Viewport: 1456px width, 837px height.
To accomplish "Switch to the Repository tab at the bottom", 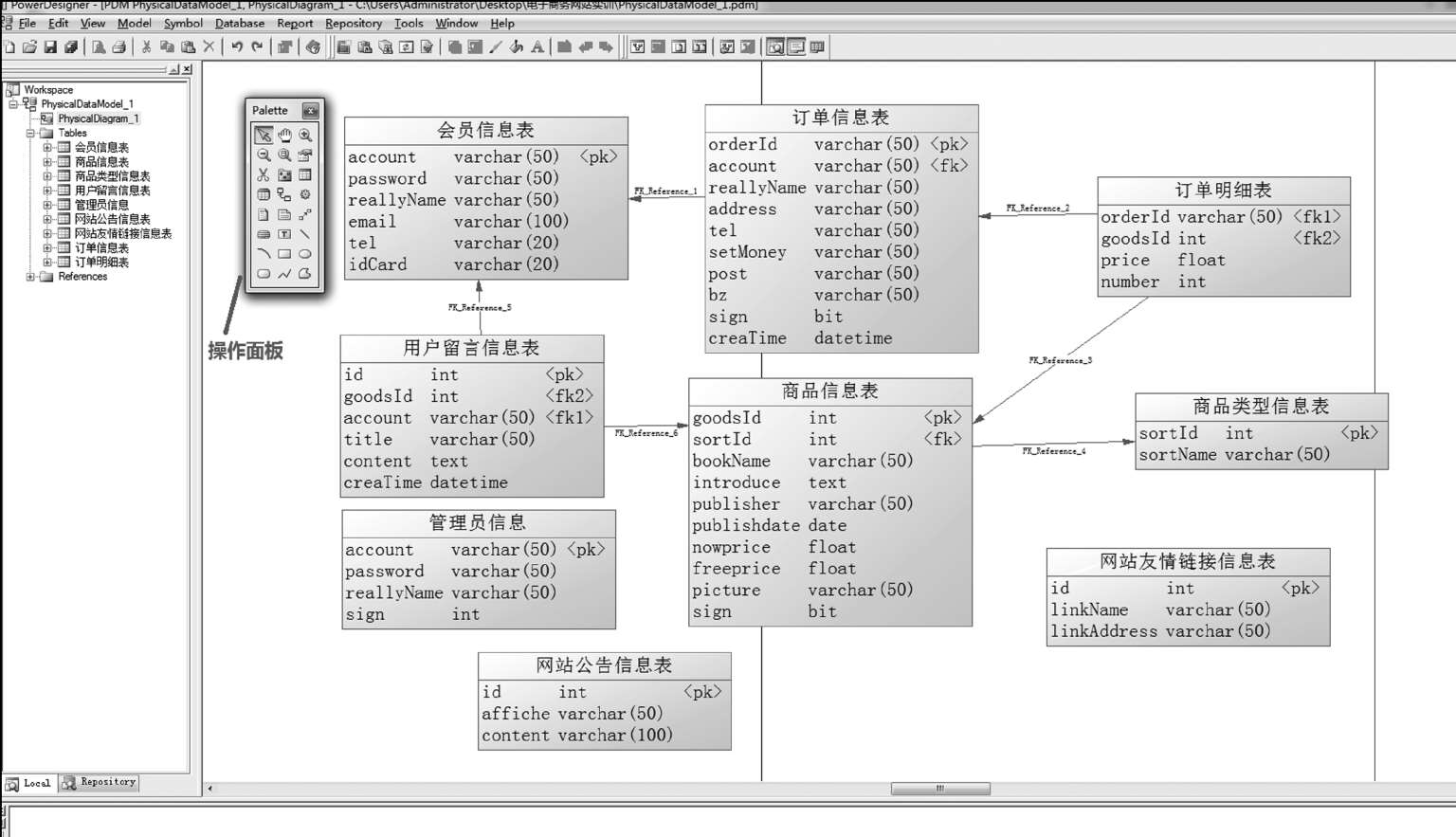I will tap(100, 783).
